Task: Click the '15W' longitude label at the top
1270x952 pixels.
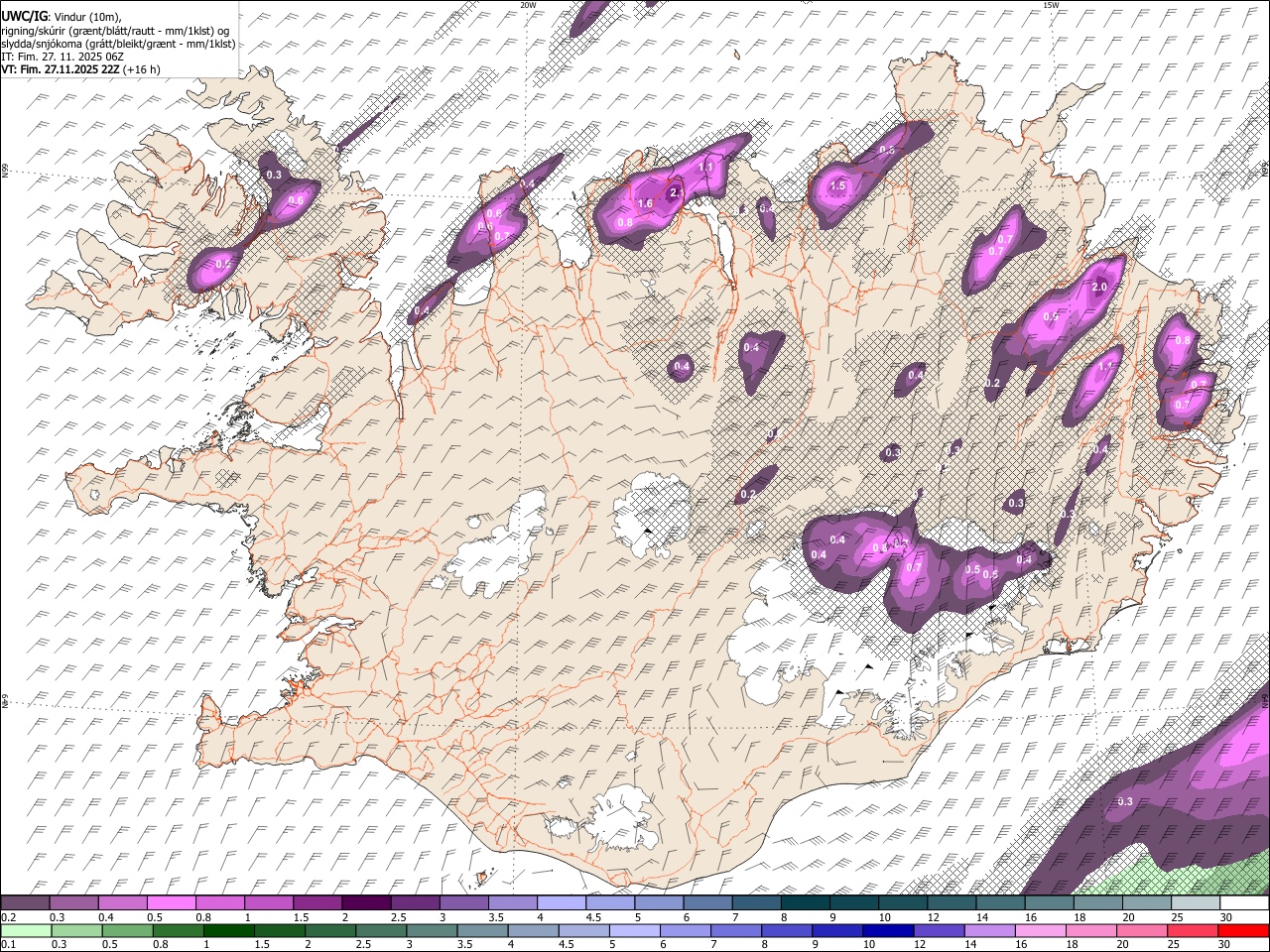Action: coord(1051,5)
